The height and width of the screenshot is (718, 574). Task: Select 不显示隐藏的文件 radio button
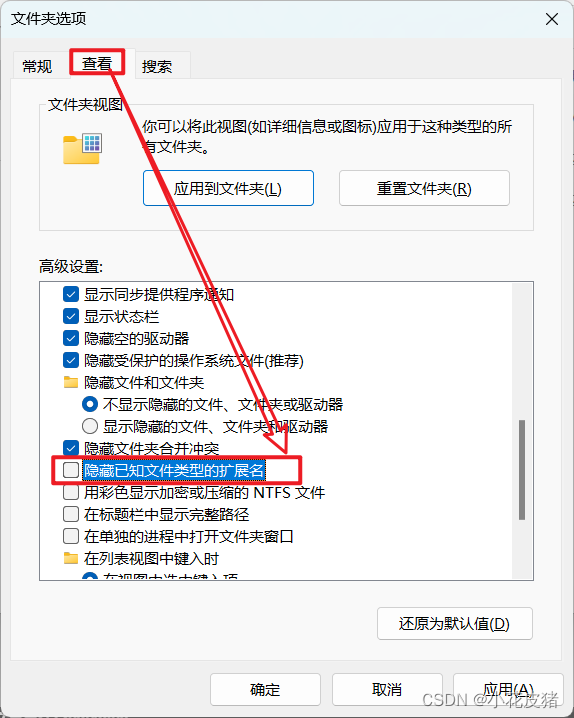click(x=90, y=404)
